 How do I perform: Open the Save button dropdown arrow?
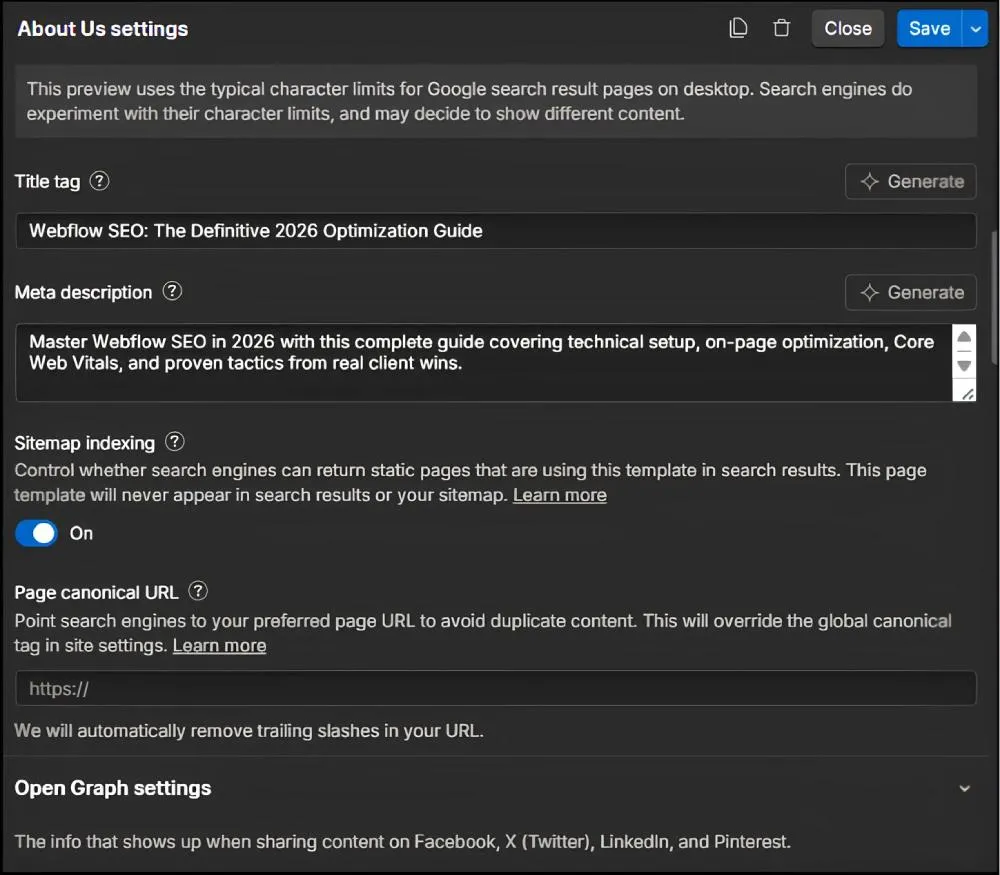point(974,29)
